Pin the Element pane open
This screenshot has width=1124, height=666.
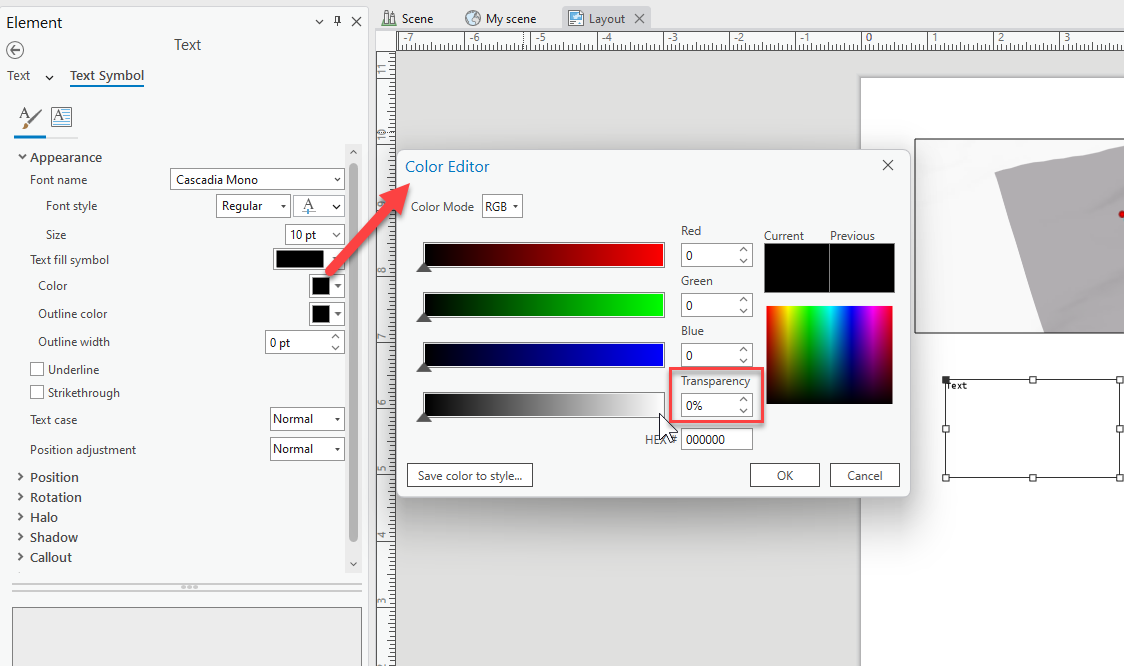338,21
